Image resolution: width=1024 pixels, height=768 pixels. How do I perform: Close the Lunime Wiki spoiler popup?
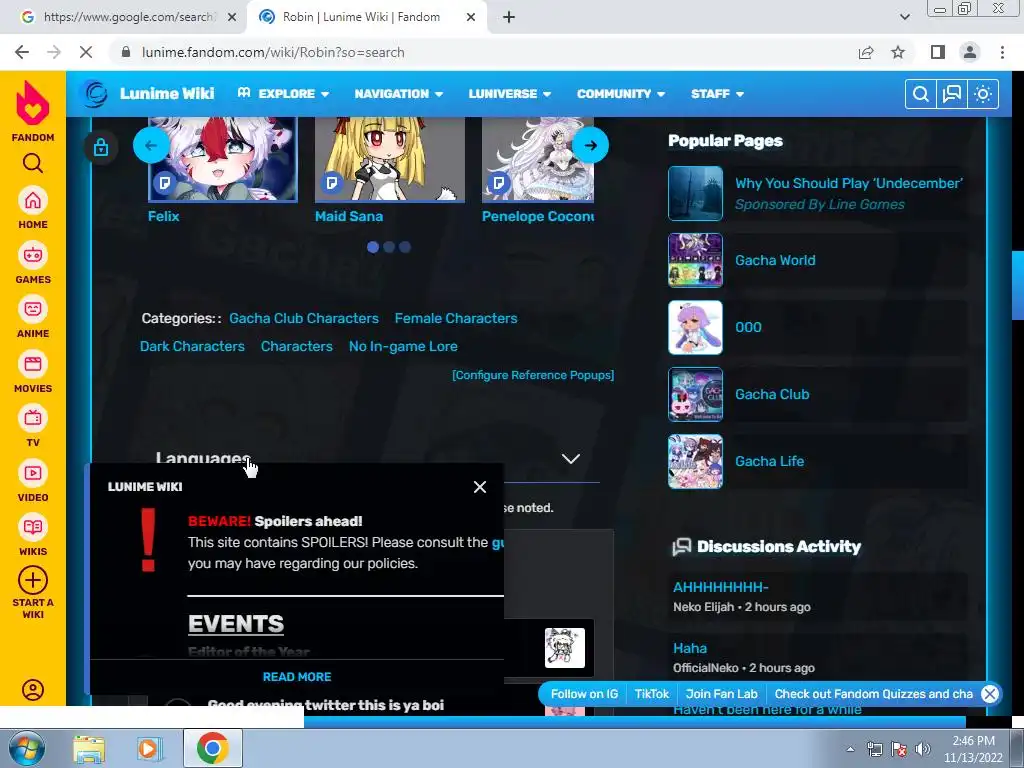pos(480,487)
